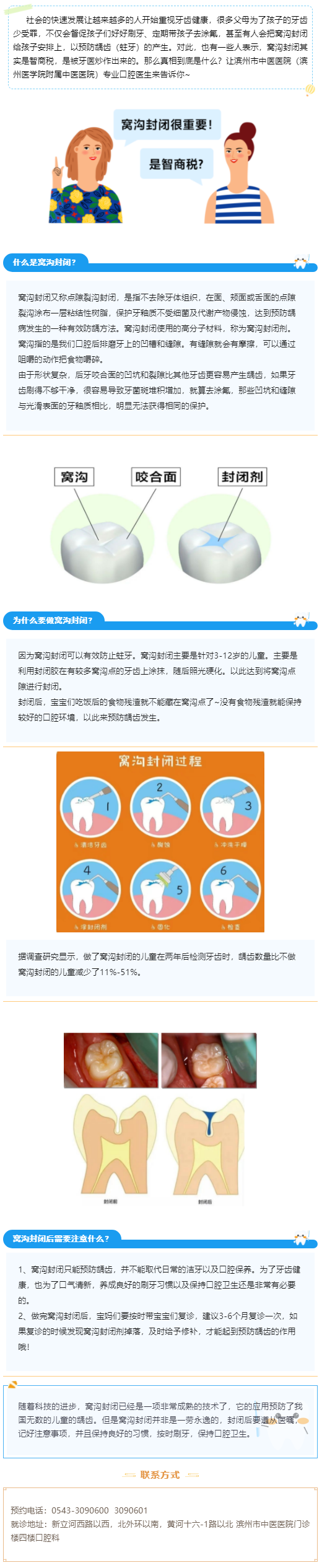The height and width of the screenshot is (1568, 322).
Task: Click the step 3 冲洗干燥 icon
Action: [230, 808]
